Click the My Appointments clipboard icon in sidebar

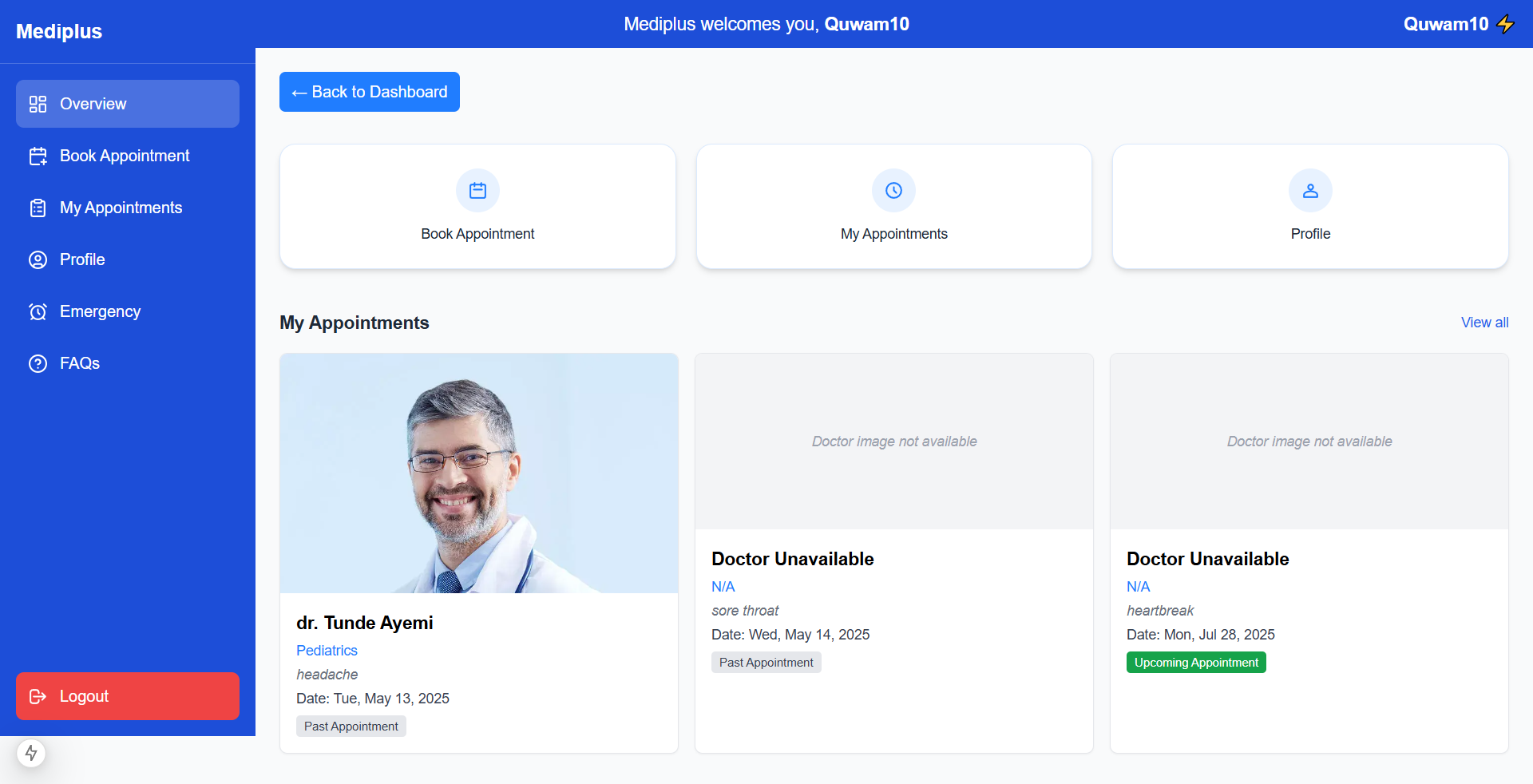[38, 208]
